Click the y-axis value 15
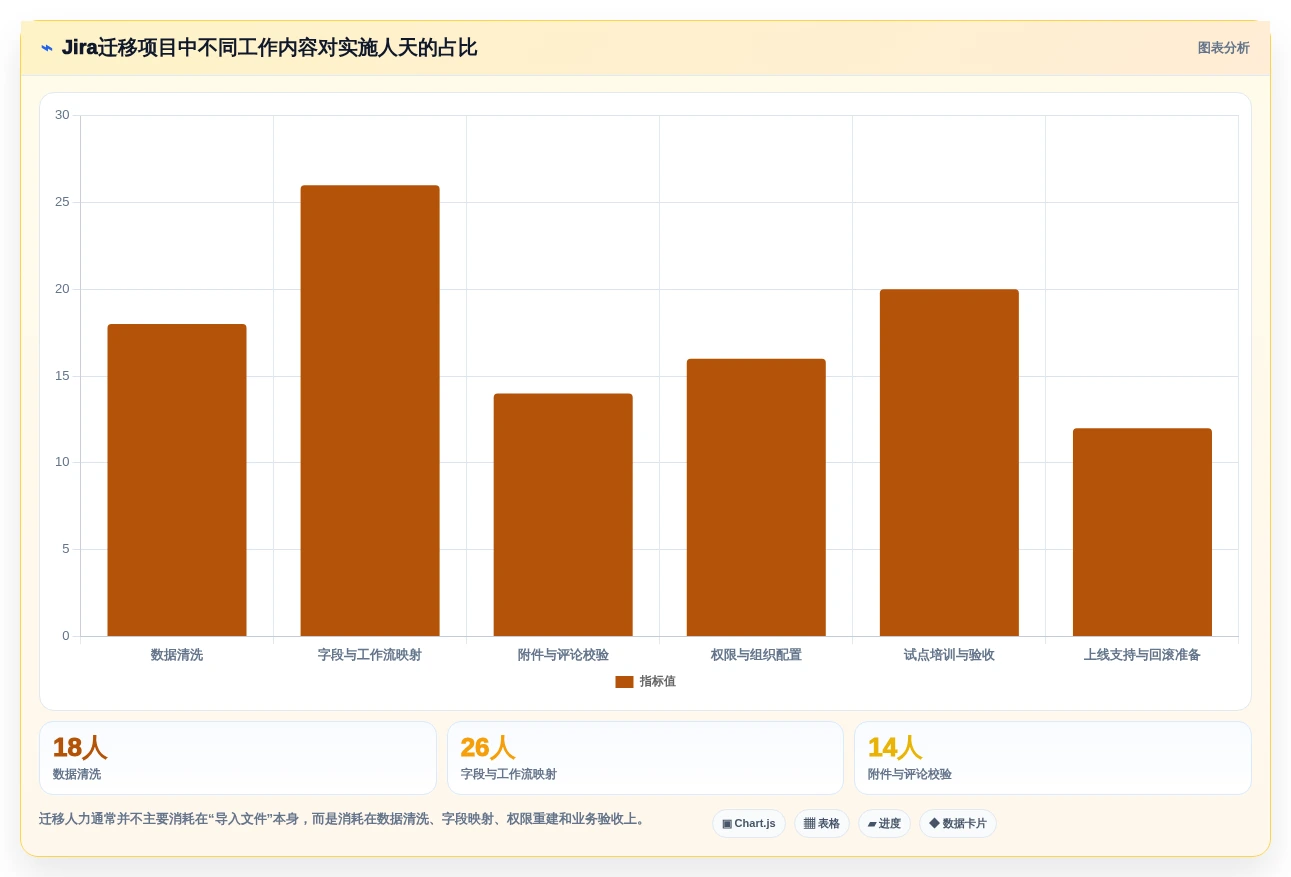 click(62, 376)
